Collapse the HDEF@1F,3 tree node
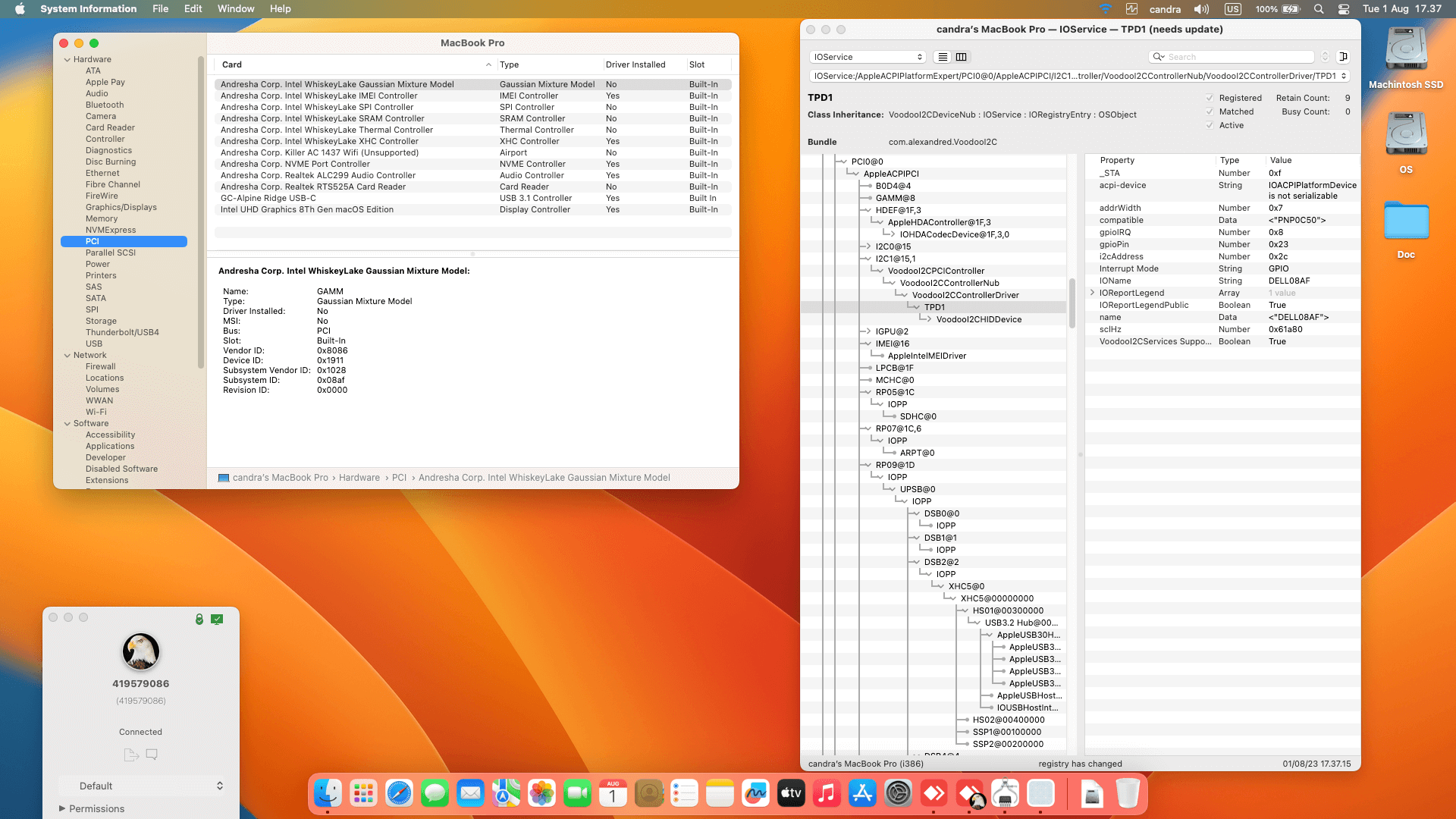 [x=868, y=210]
